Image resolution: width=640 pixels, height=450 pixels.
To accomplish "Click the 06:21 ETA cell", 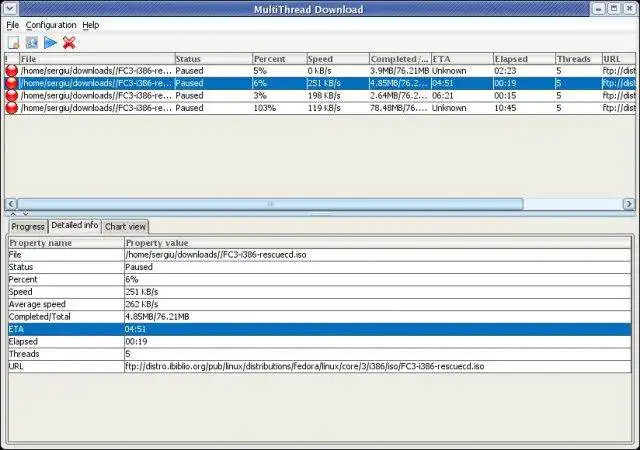I will (462, 96).
